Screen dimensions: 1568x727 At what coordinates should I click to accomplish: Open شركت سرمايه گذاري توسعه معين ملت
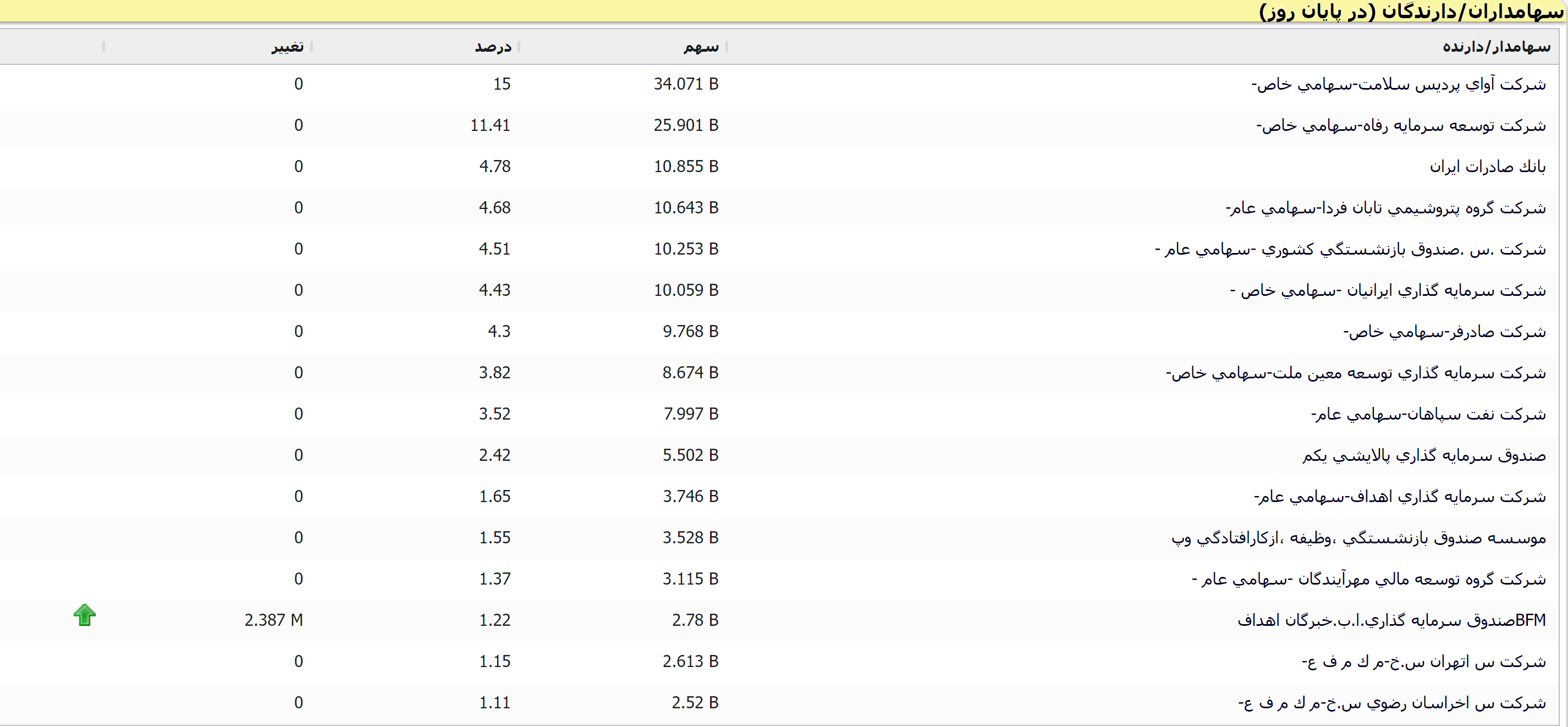point(1355,373)
